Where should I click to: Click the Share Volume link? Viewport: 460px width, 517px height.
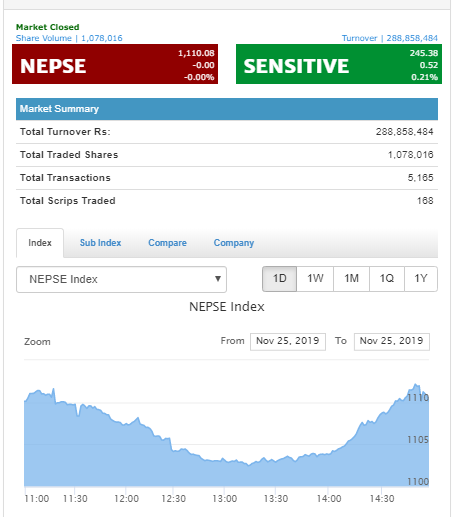pyautogui.click(x=69, y=38)
